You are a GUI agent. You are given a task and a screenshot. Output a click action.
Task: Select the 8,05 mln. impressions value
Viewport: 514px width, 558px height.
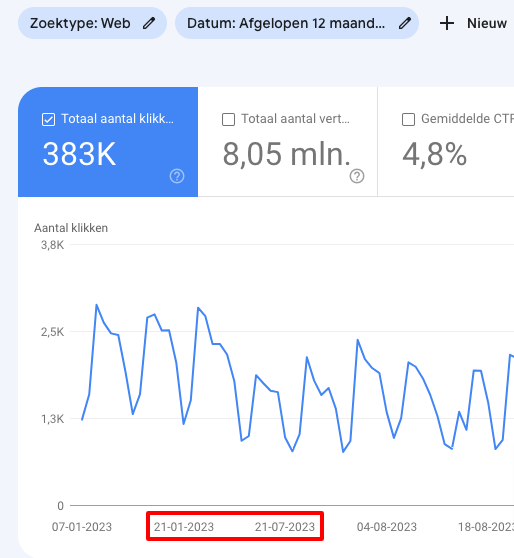tap(287, 154)
